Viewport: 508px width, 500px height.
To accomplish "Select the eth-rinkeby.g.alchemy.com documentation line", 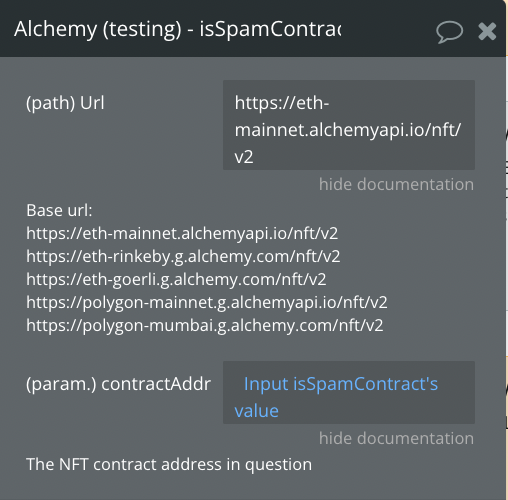I will tap(183, 256).
